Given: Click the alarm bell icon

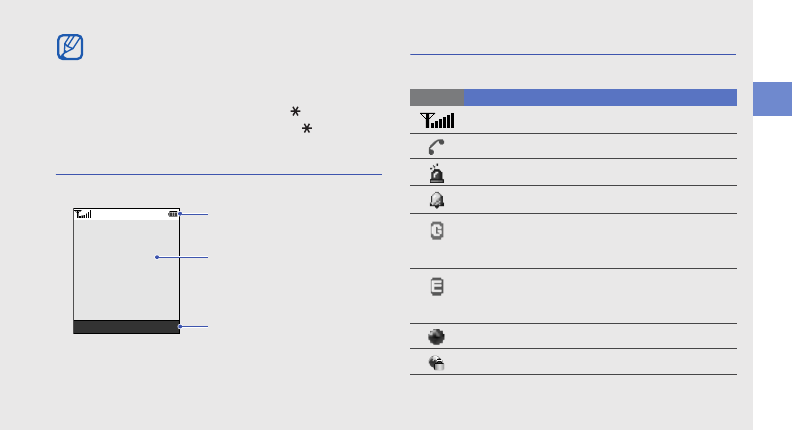Looking at the screenshot, I should 436,199.
